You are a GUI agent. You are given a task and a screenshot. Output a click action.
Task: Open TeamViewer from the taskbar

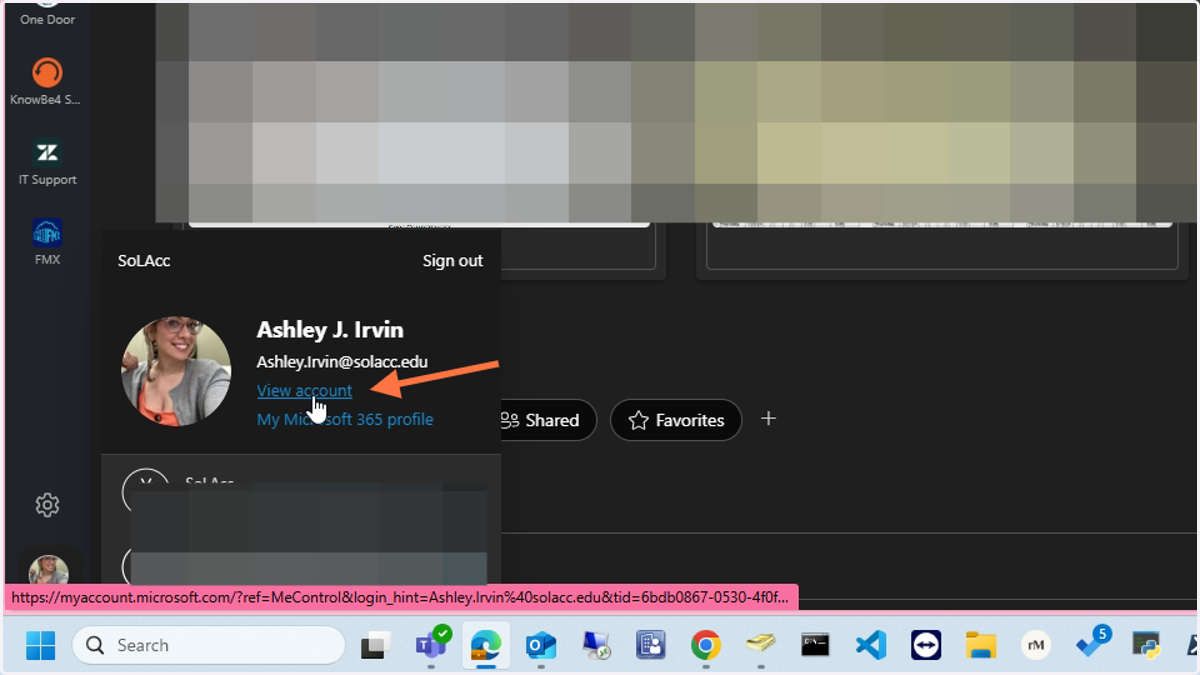pyautogui.click(x=926, y=646)
